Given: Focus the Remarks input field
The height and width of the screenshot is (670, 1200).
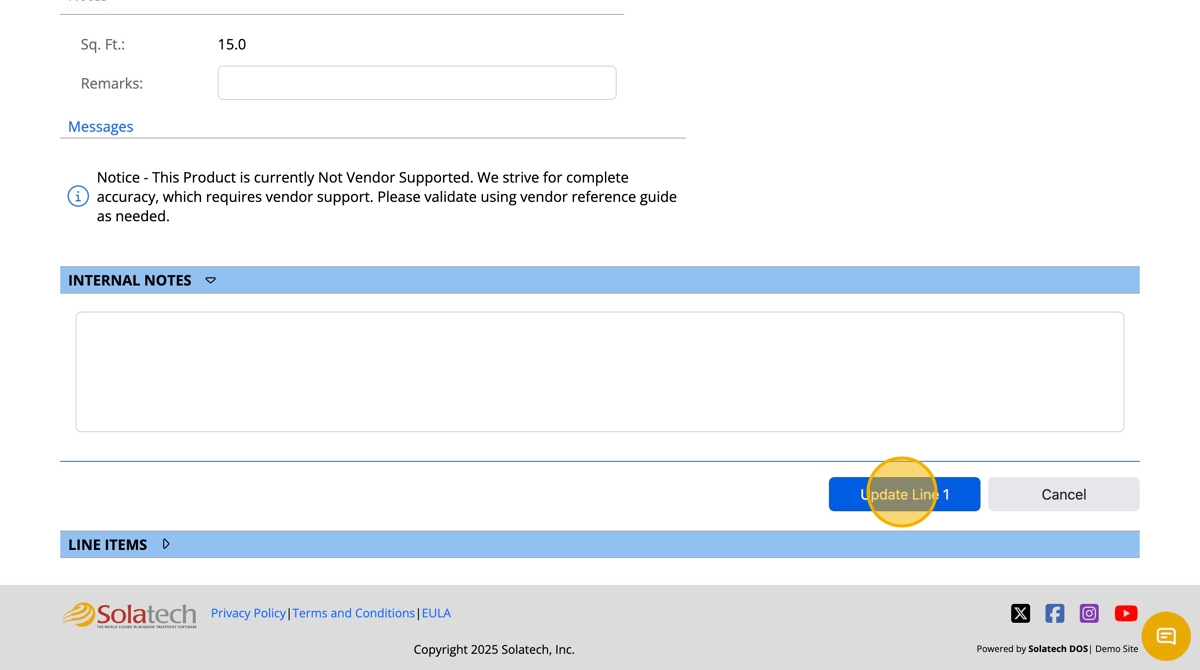Looking at the screenshot, I should click(x=417, y=83).
